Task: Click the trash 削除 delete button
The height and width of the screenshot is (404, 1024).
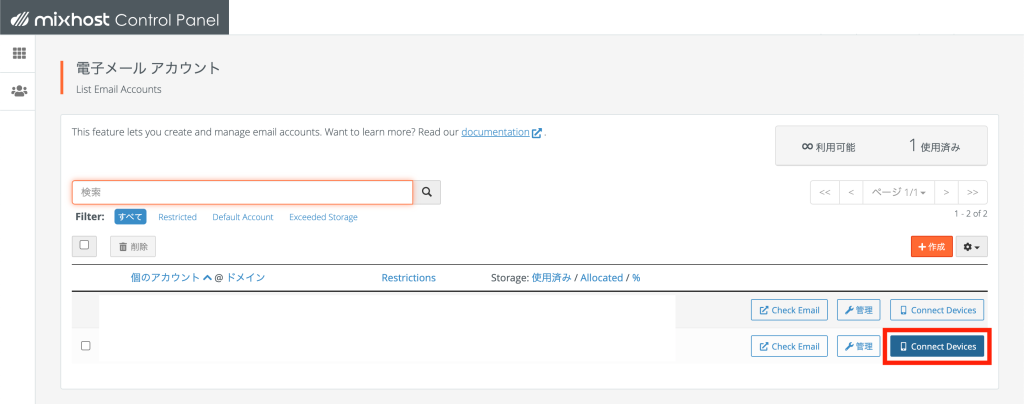Action: 133,247
